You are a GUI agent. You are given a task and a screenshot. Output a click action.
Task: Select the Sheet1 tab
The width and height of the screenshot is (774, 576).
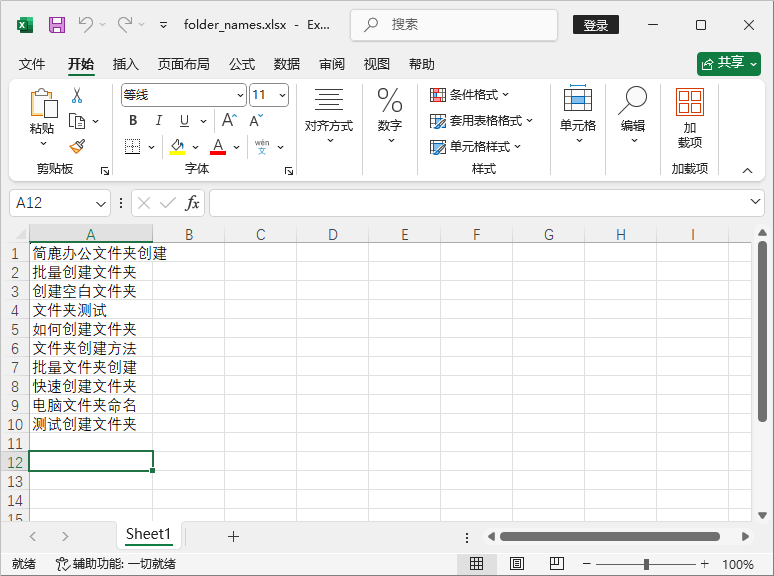tap(148, 535)
